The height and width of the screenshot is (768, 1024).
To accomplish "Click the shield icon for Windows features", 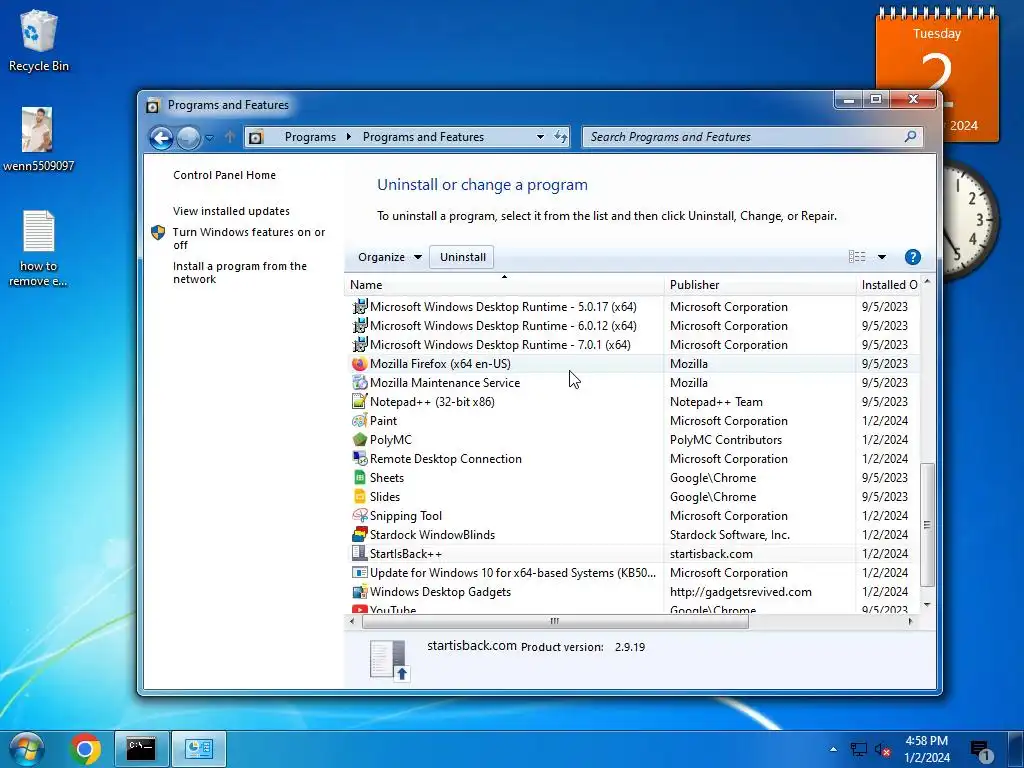I will (158, 232).
